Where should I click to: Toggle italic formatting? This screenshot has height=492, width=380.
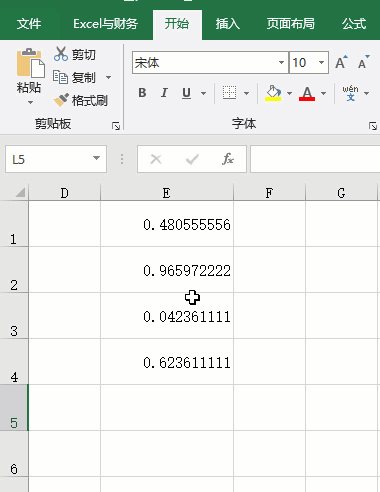(164, 93)
